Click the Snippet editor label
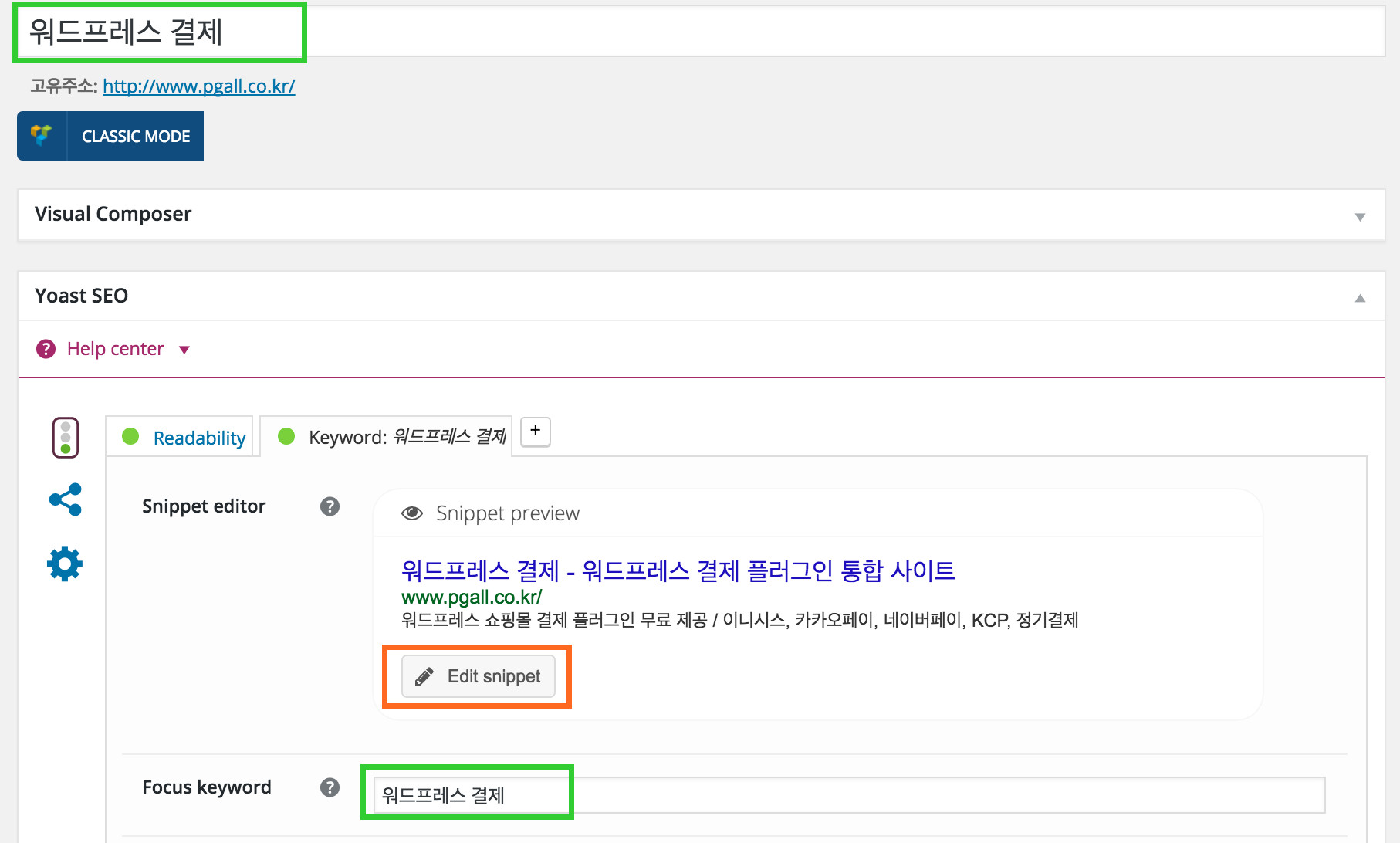Image resolution: width=1400 pixels, height=843 pixels. (x=204, y=506)
